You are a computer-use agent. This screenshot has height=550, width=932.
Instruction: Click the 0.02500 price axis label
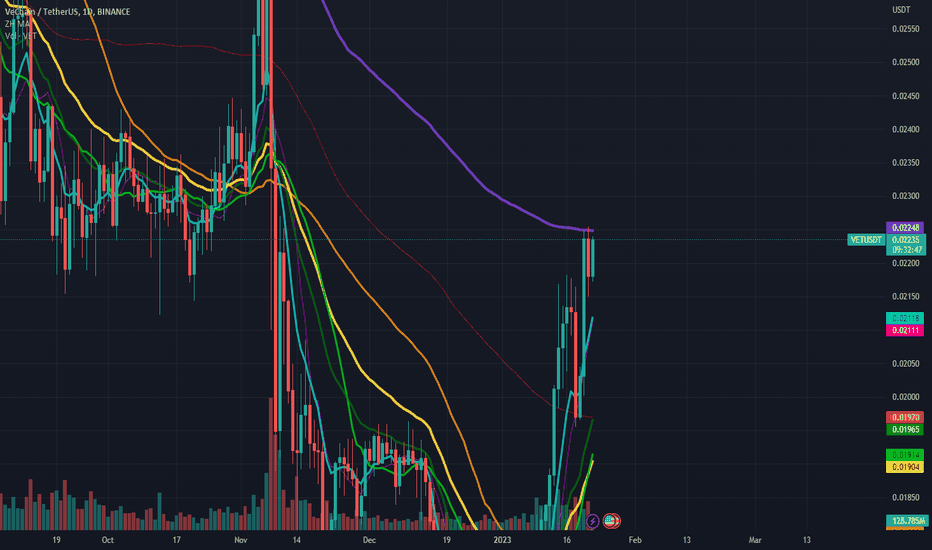[905, 62]
